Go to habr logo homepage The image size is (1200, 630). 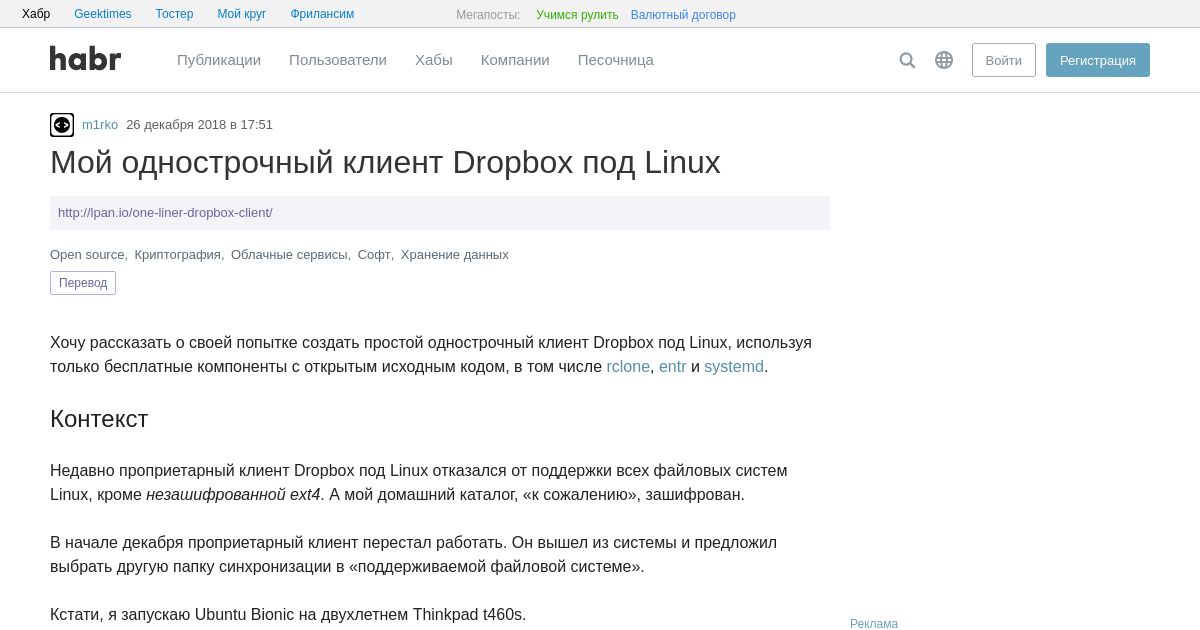(86, 59)
